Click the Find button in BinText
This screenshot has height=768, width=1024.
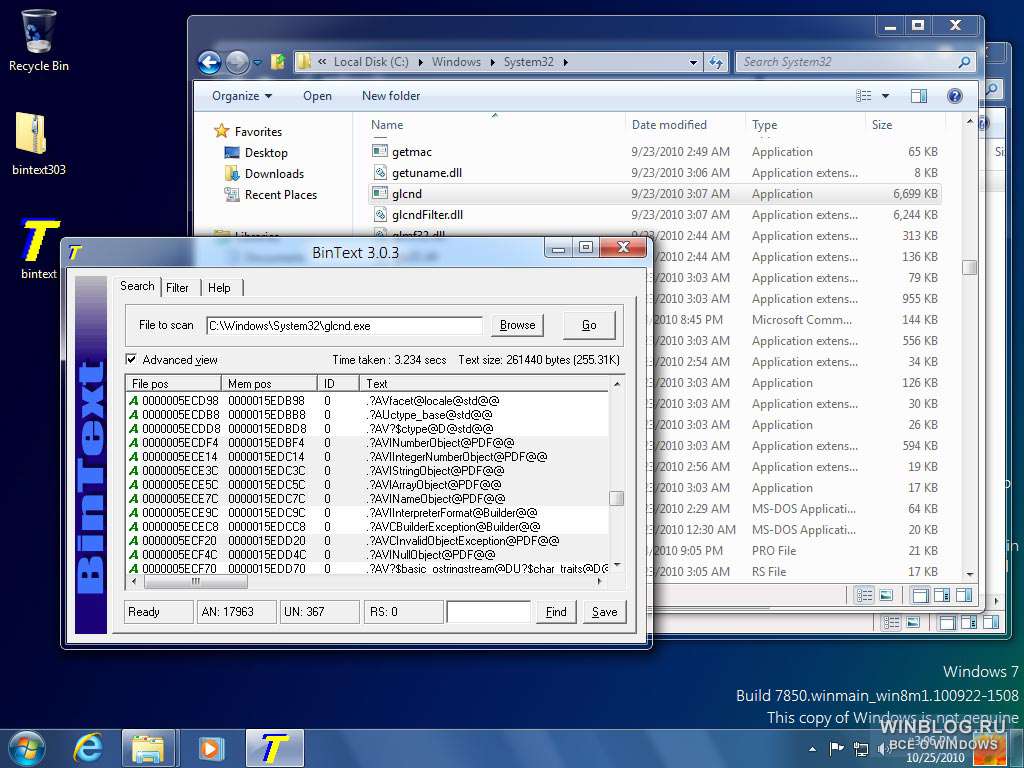556,612
